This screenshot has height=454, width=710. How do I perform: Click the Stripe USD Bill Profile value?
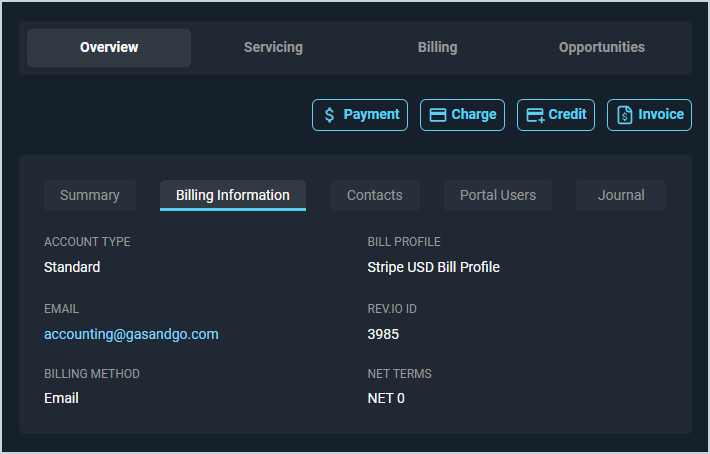tap(434, 267)
